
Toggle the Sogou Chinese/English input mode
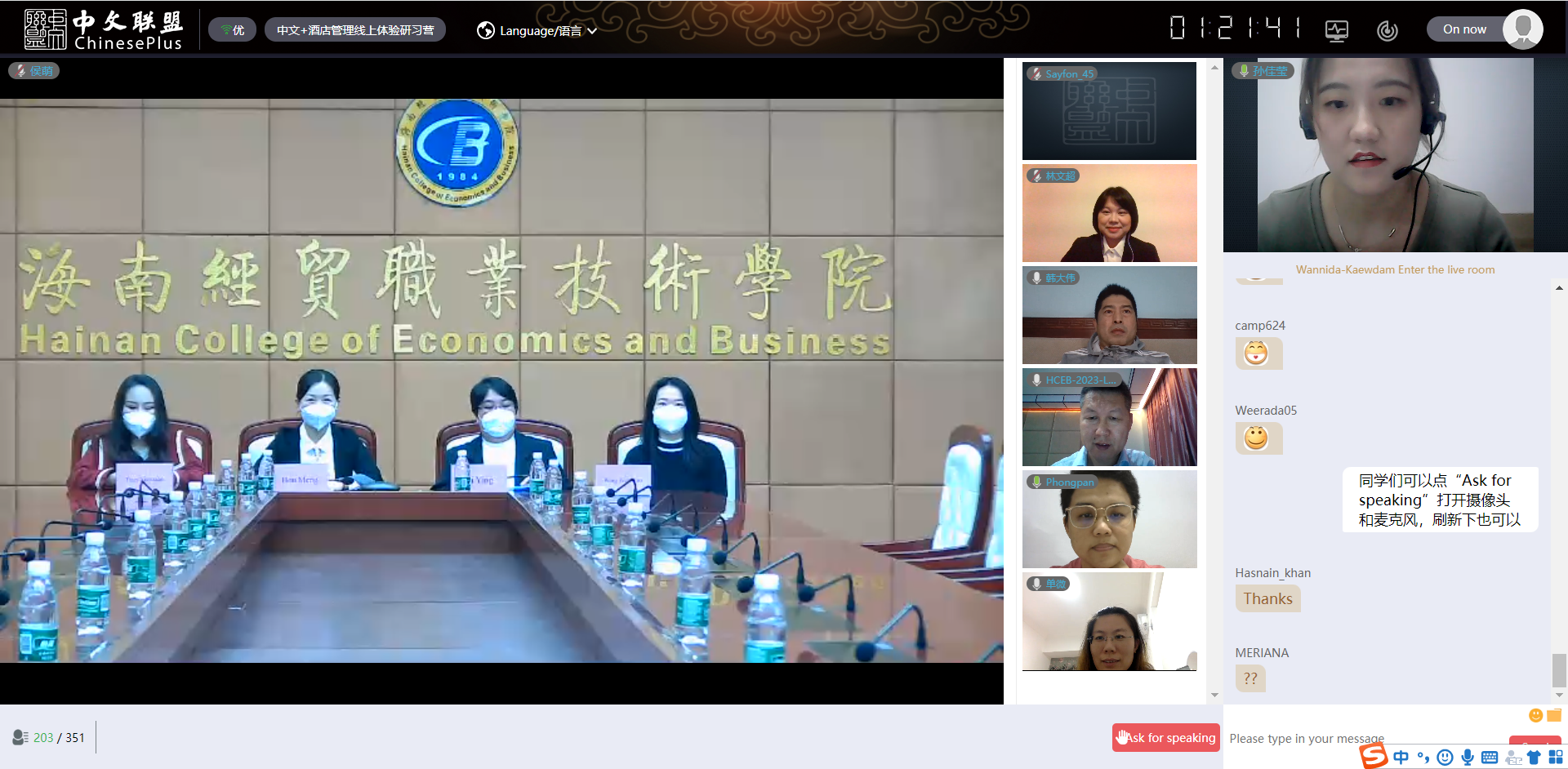point(1401,757)
